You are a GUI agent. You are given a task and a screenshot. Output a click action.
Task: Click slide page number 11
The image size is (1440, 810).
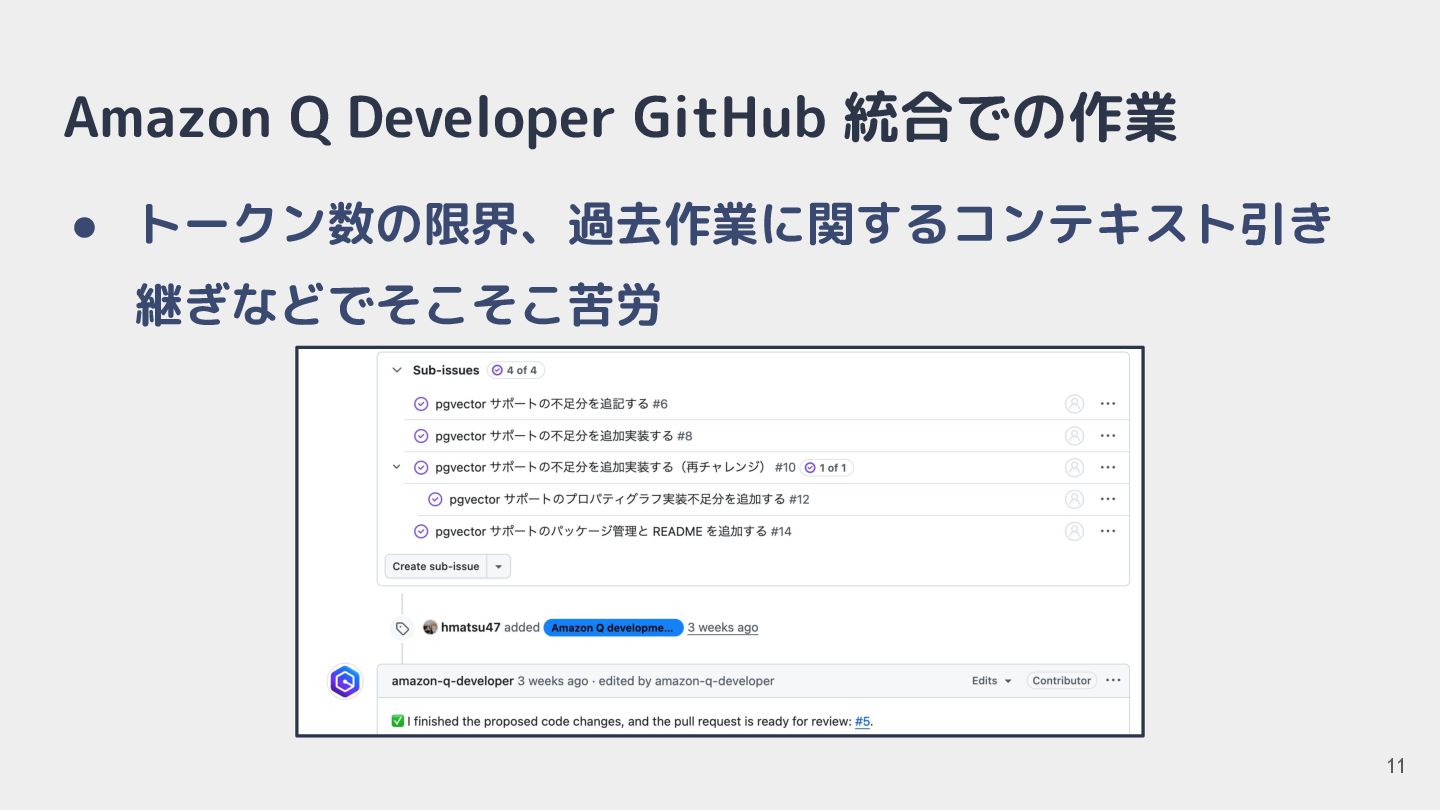pyautogui.click(x=1396, y=766)
